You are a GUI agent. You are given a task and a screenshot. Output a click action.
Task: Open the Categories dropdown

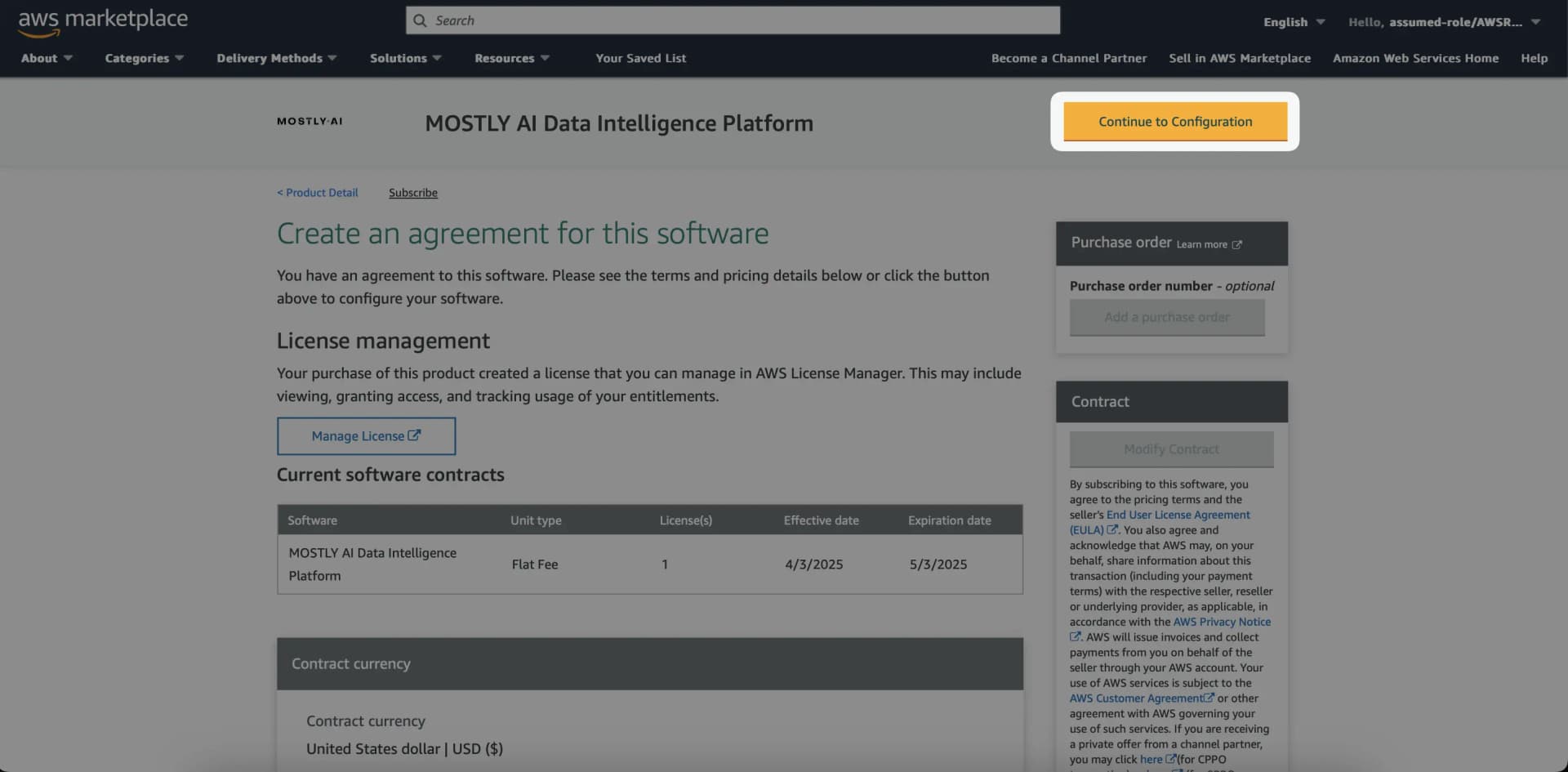click(x=145, y=58)
